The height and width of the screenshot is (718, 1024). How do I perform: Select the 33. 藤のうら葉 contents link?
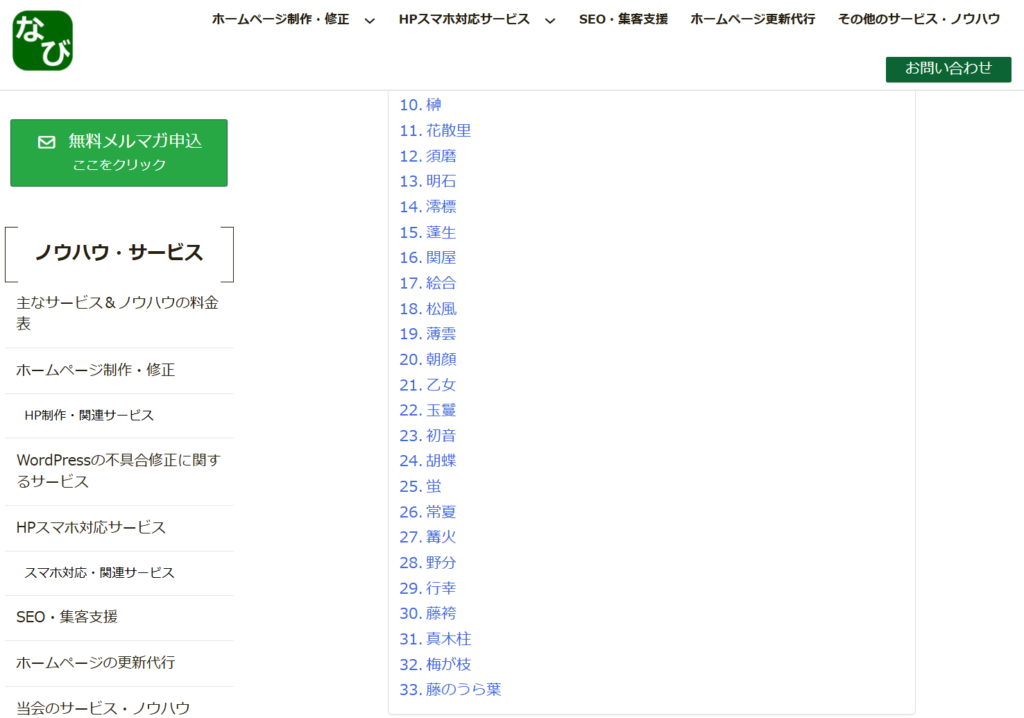pyautogui.click(x=450, y=689)
